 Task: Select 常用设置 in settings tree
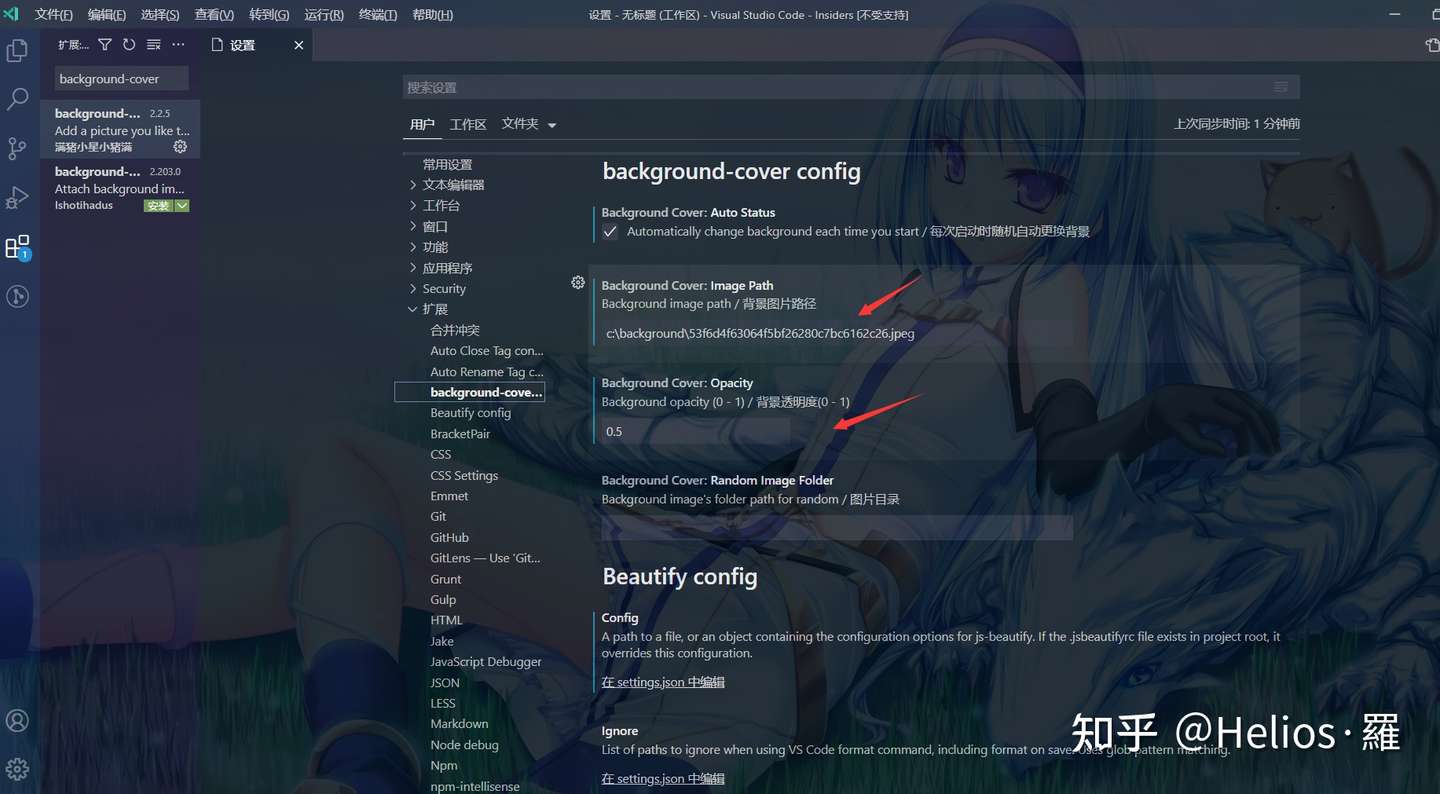pyautogui.click(x=447, y=165)
